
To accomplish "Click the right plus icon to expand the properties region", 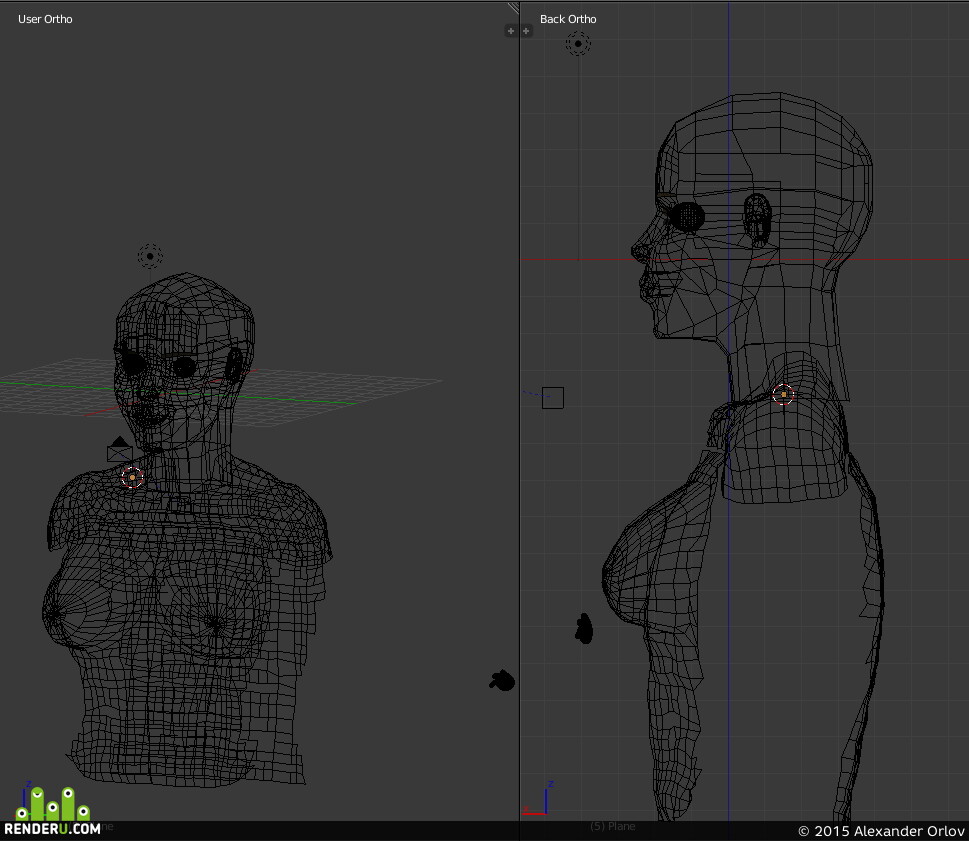I will coord(526,31).
